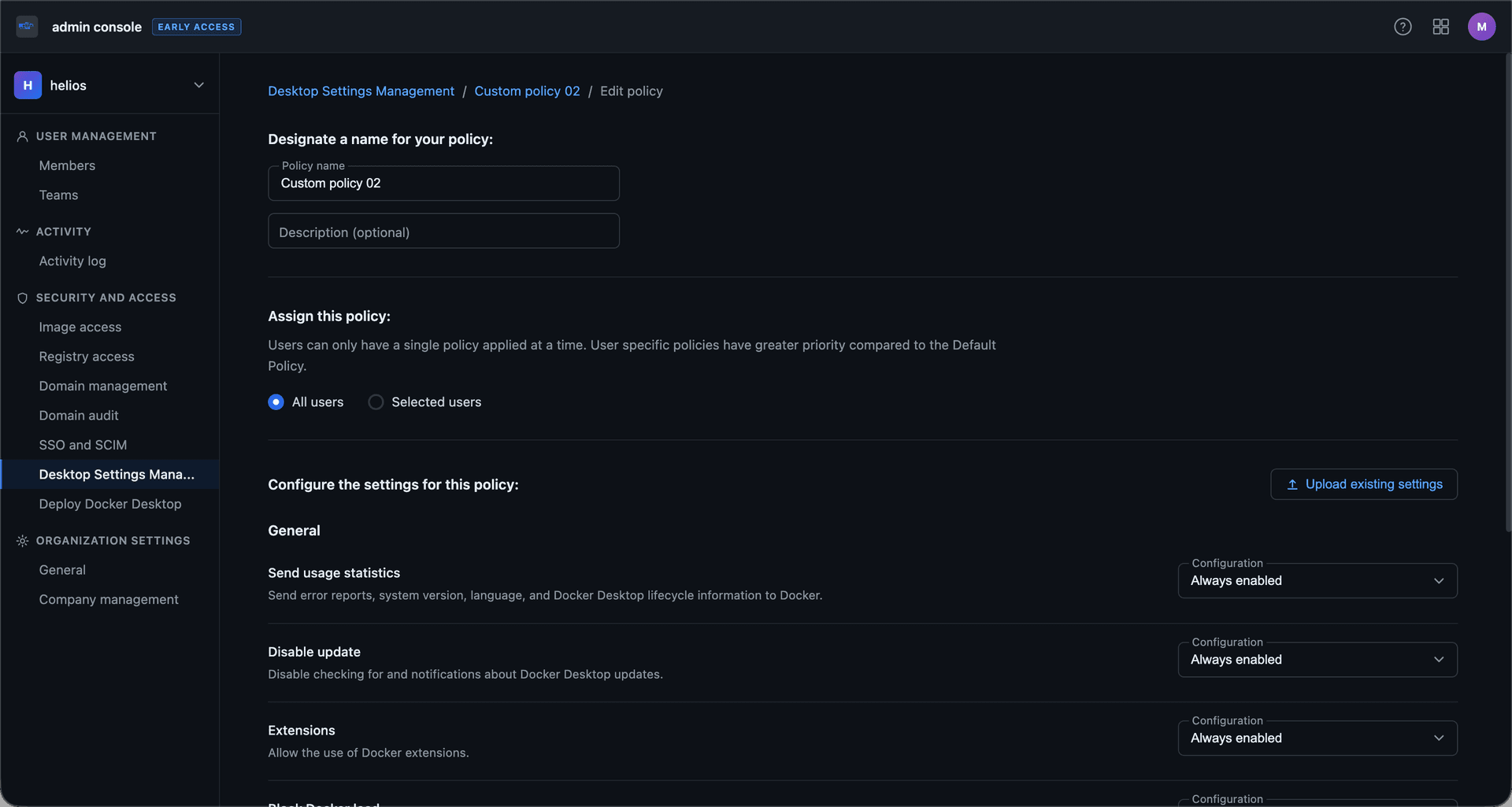Select Deploy Docker Desktop in the sidebar
Viewport: 1512px width, 807px height.
click(x=110, y=504)
